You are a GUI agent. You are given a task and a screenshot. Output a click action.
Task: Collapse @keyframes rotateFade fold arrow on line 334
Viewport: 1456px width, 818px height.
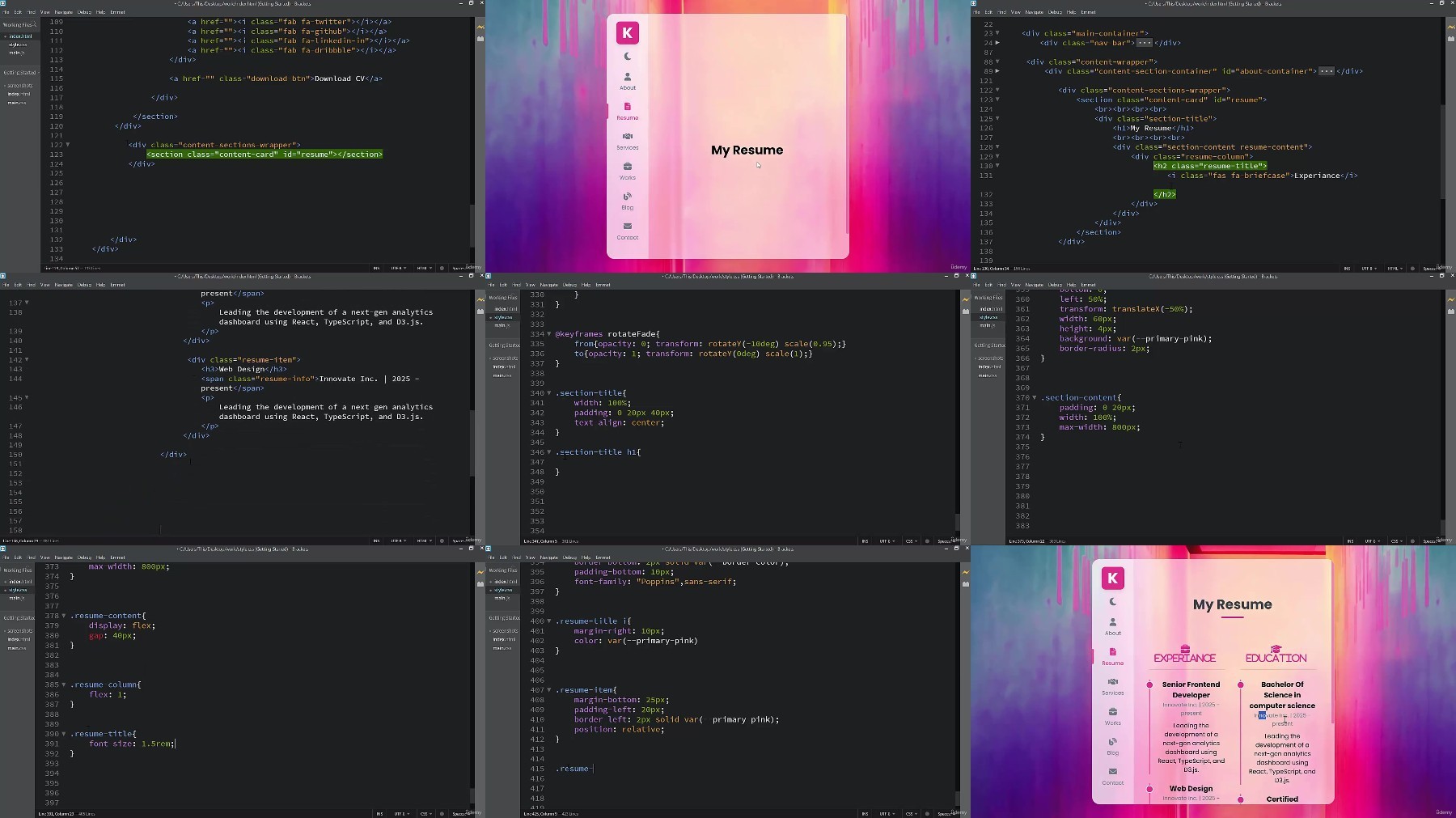[549, 334]
